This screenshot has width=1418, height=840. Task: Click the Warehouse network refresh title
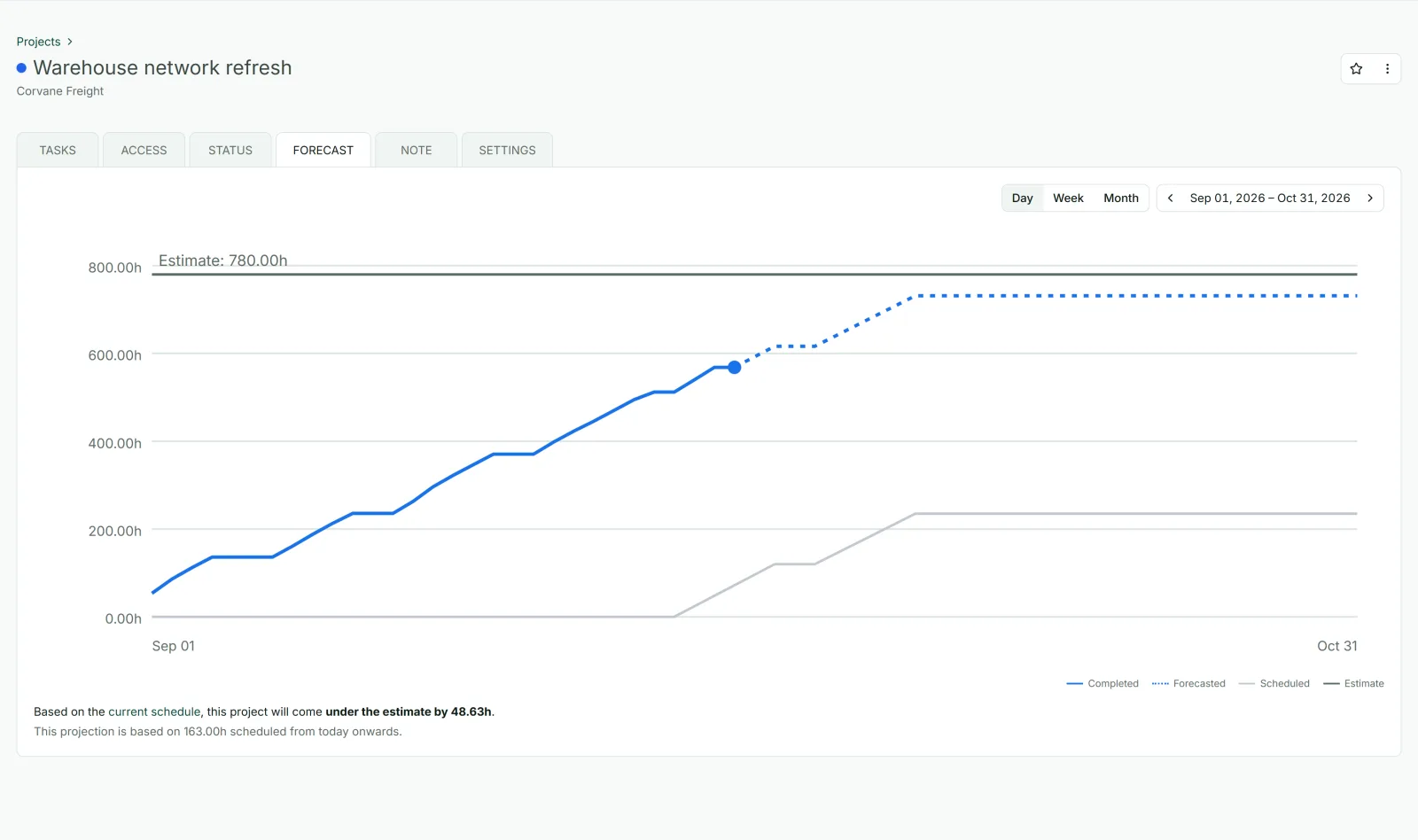pos(162,68)
